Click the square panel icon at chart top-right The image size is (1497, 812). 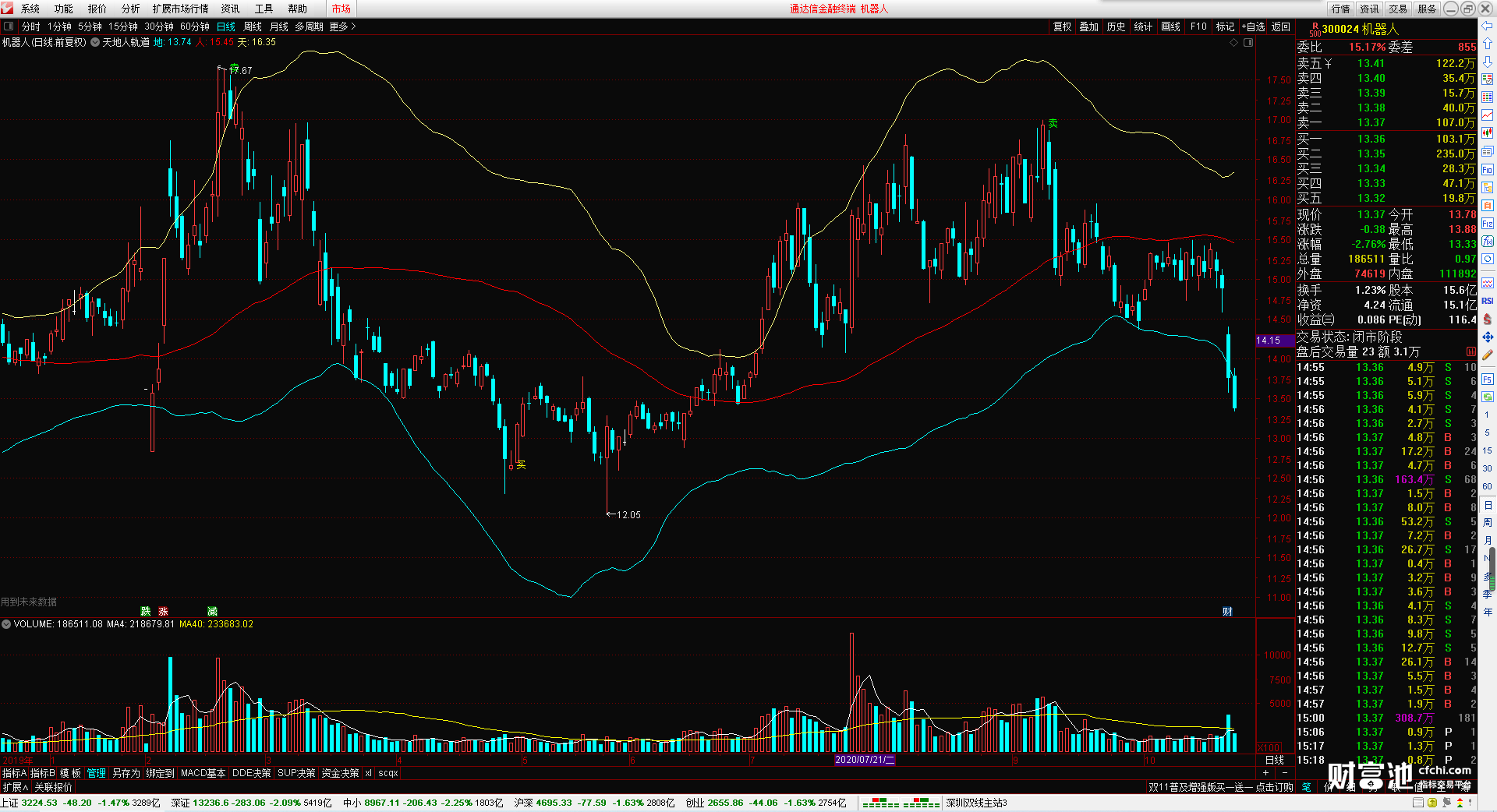pos(1248,43)
